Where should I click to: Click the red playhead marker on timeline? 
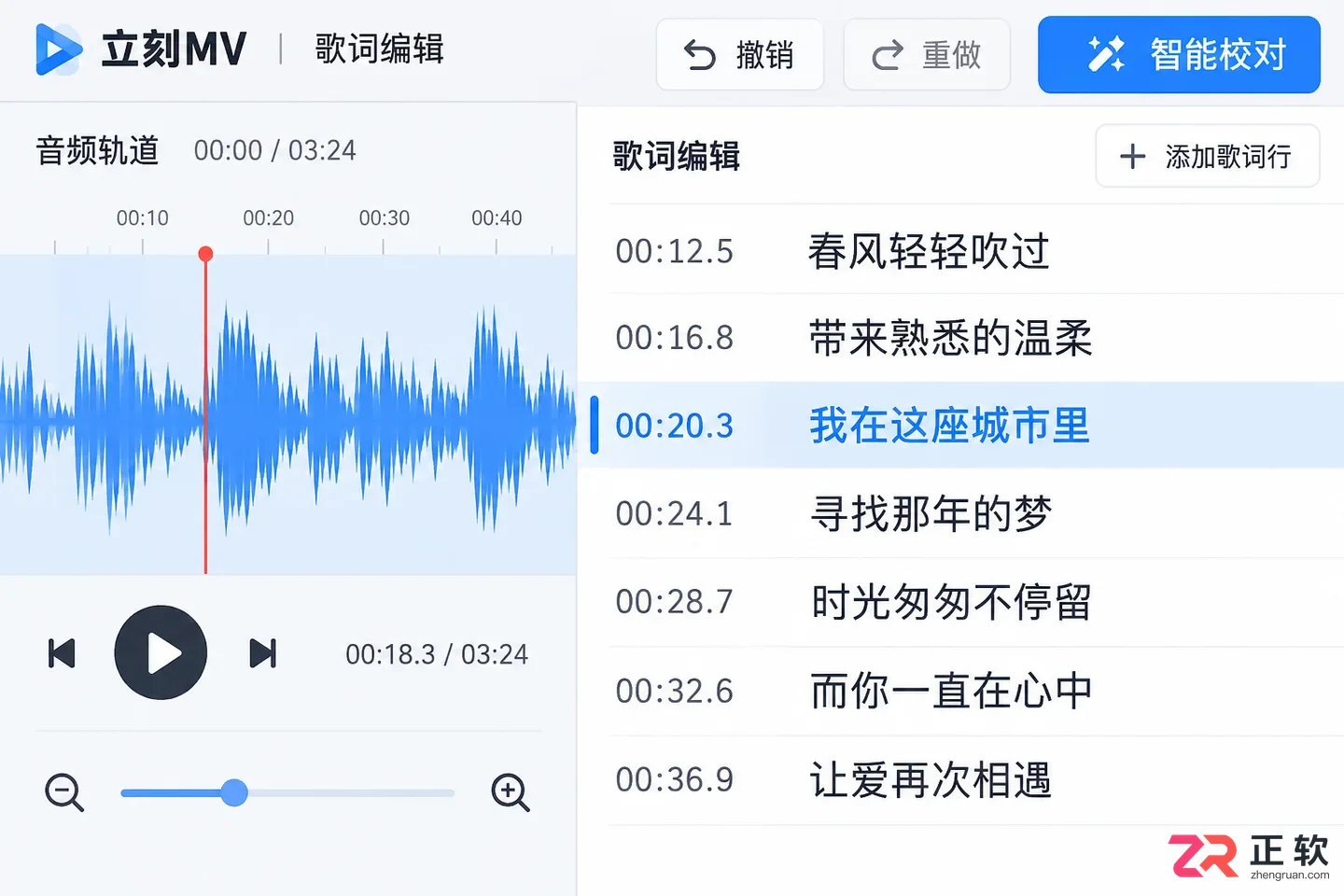coord(205,254)
